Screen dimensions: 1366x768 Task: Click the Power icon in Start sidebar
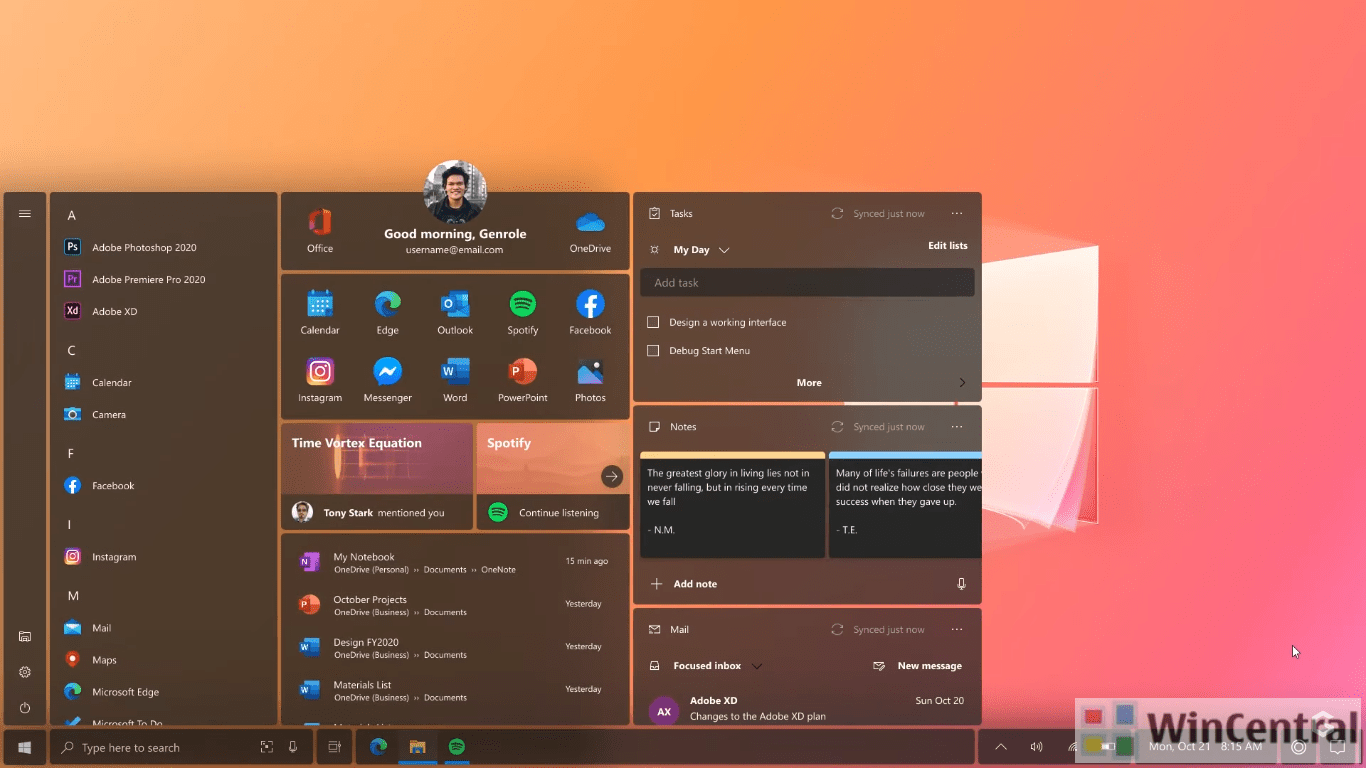point(25,708)
